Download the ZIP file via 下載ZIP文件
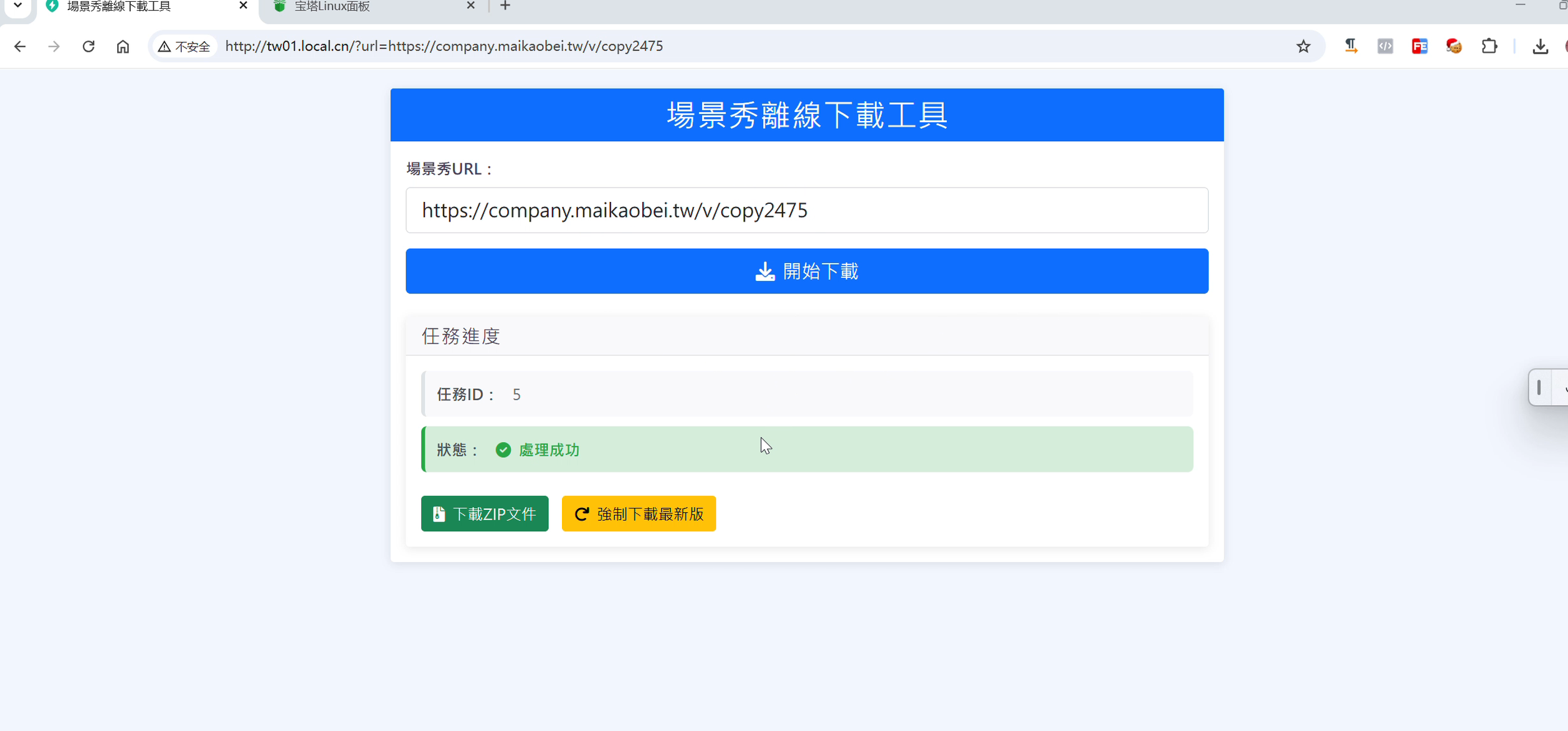The height and width of the screenshot is (731, 1568). [485, 514]
